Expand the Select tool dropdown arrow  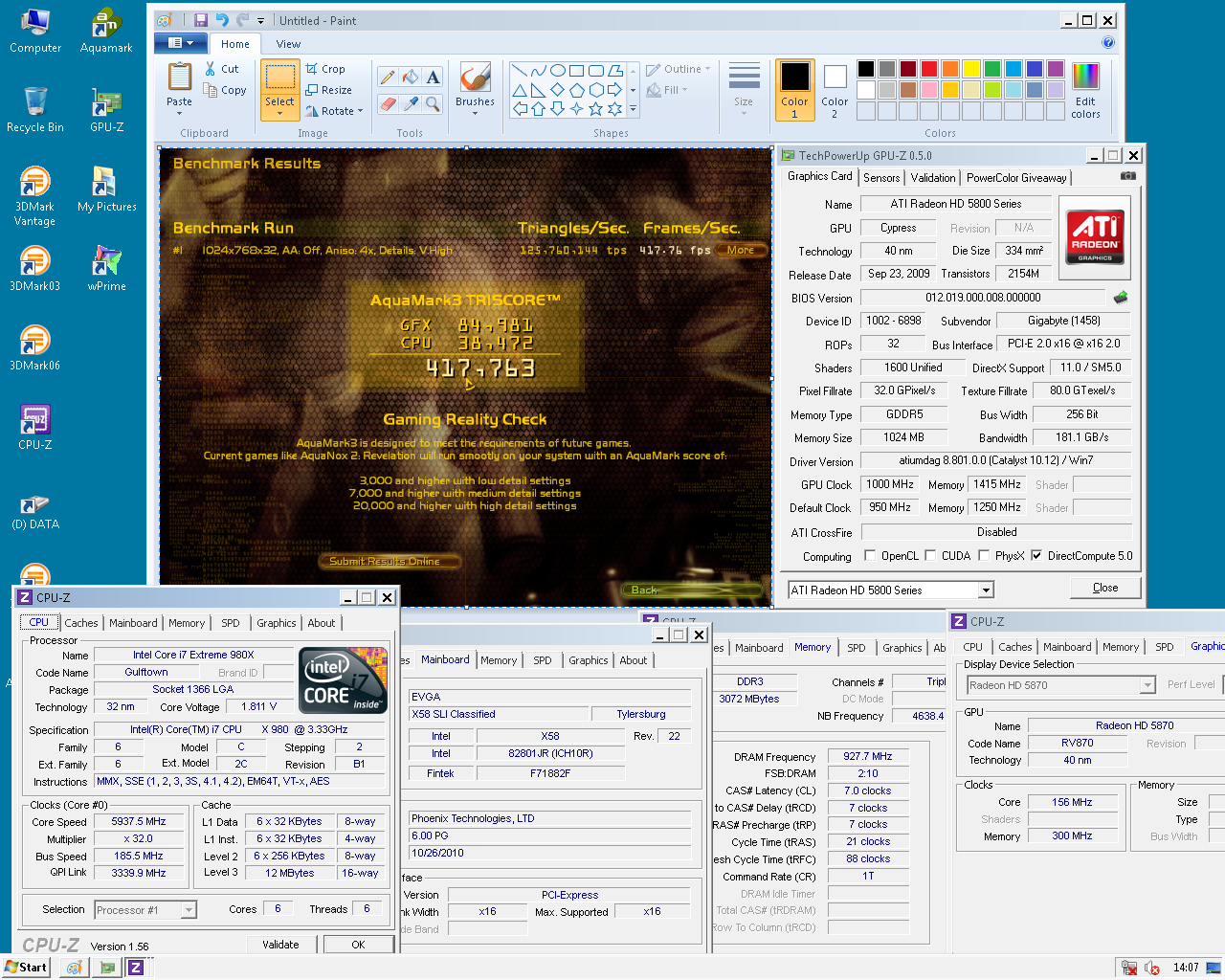(279, 114)
